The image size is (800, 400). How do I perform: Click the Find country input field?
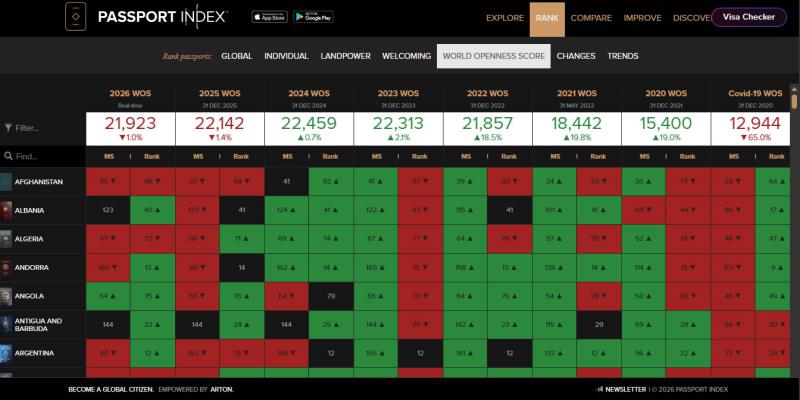43,156
